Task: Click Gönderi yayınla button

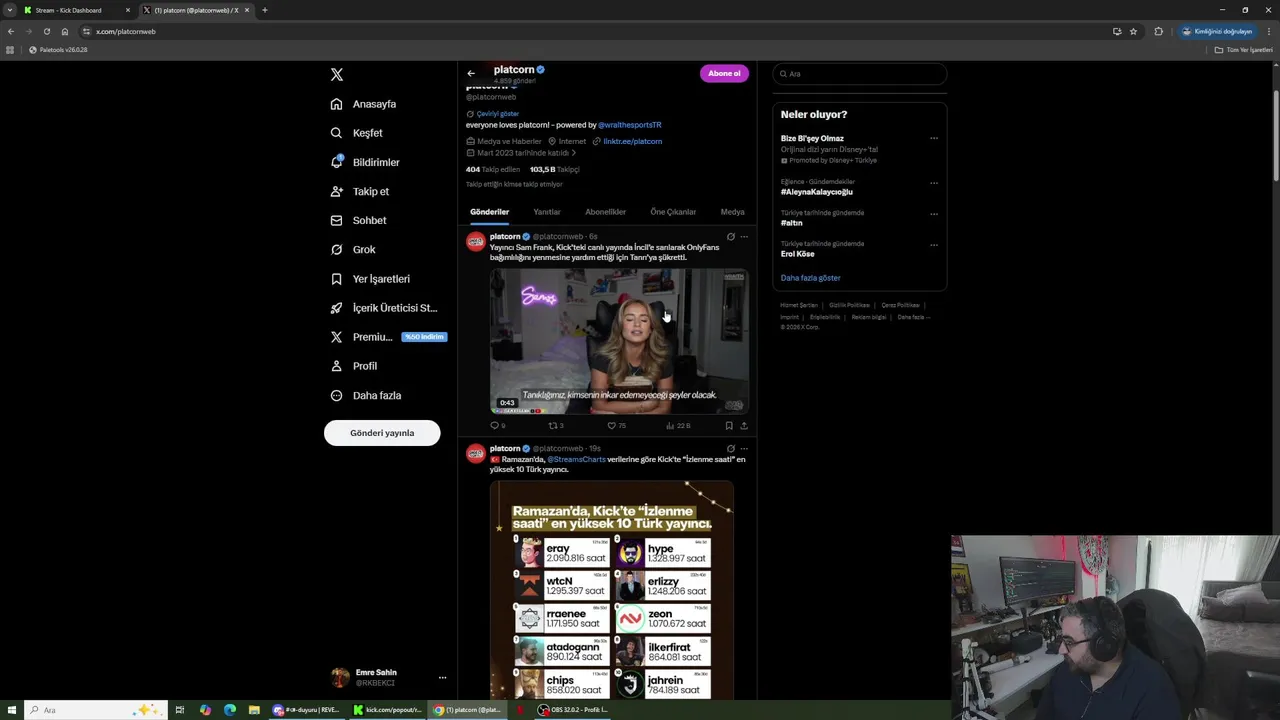Action: click(x=382, y=433)
